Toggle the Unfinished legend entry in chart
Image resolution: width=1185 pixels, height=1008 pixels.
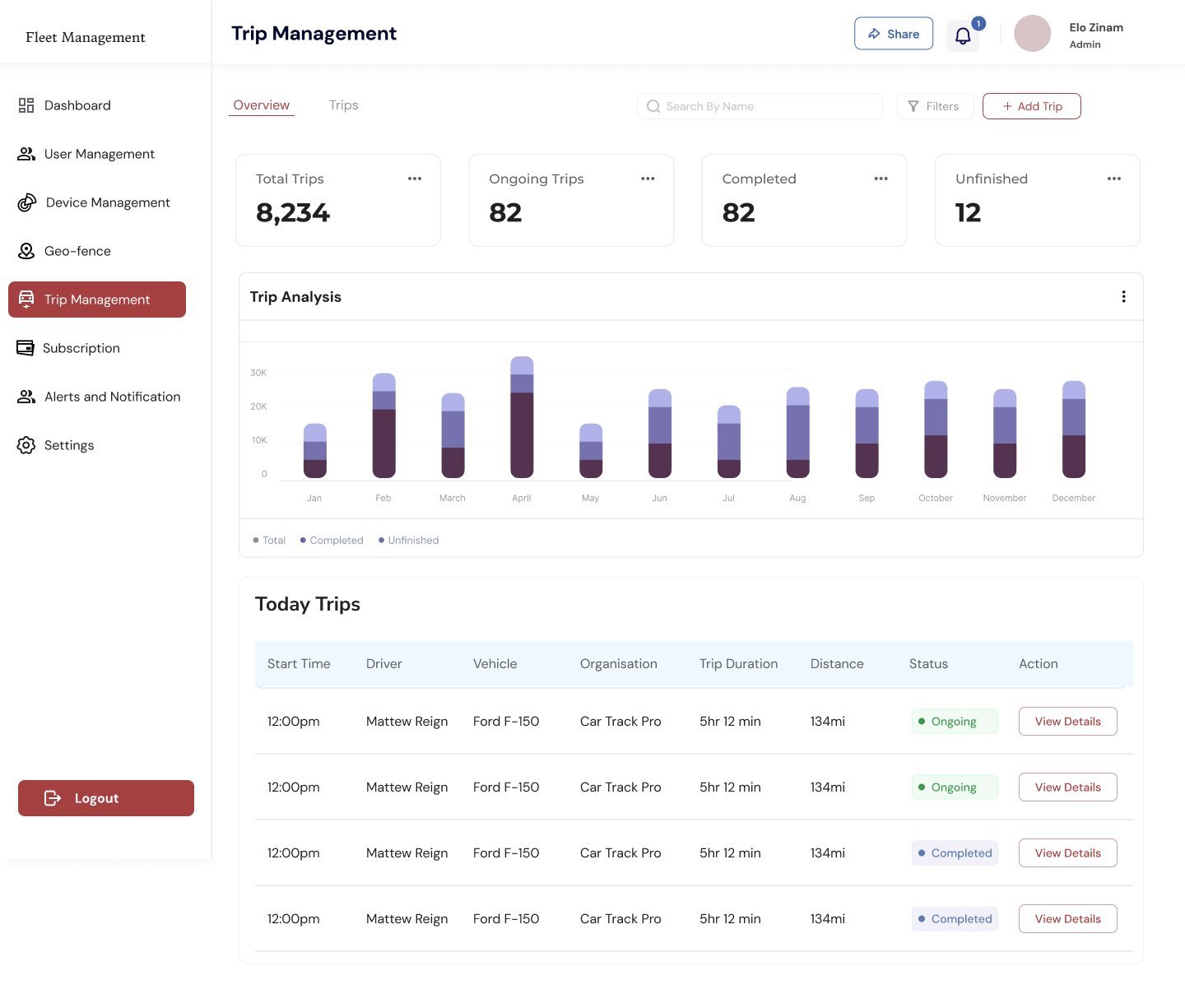[408, 541]
